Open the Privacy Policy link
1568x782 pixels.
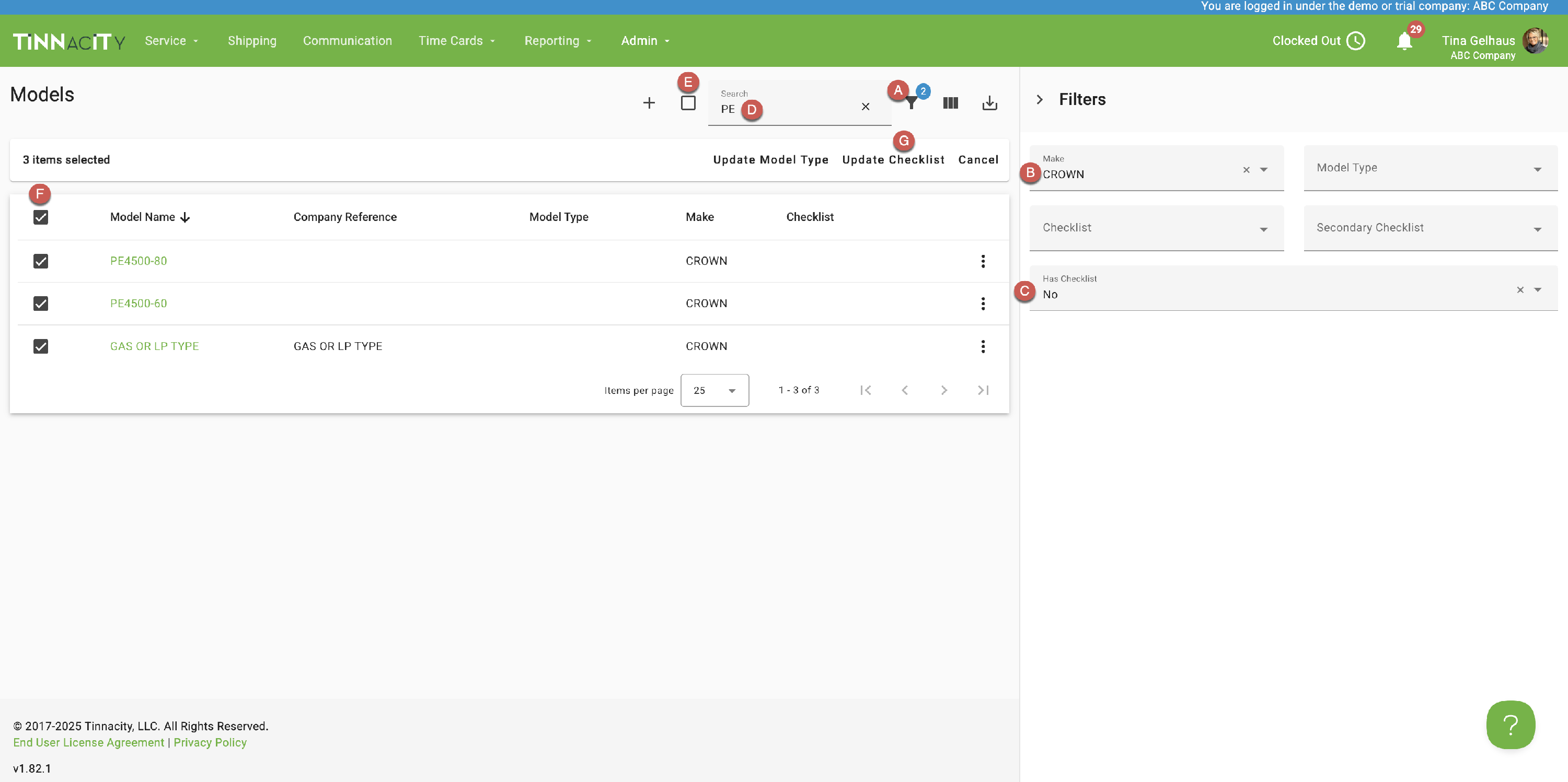pyautogui.click(x=210, y=742)
